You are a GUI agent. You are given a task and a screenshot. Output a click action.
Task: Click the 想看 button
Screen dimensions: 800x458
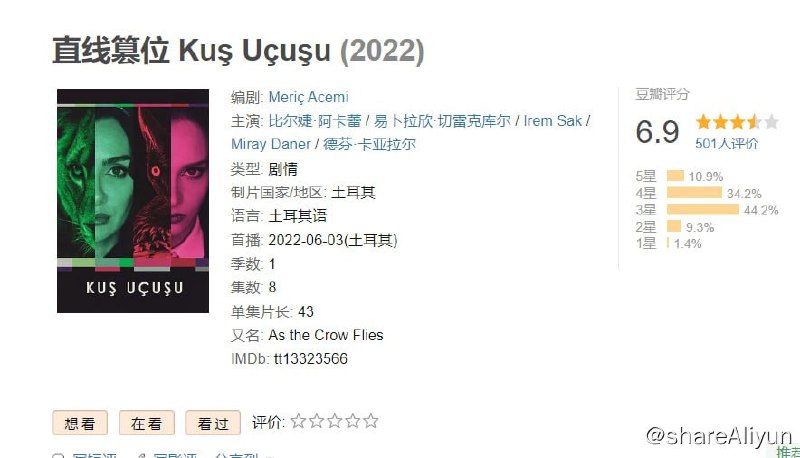(80, 423)
